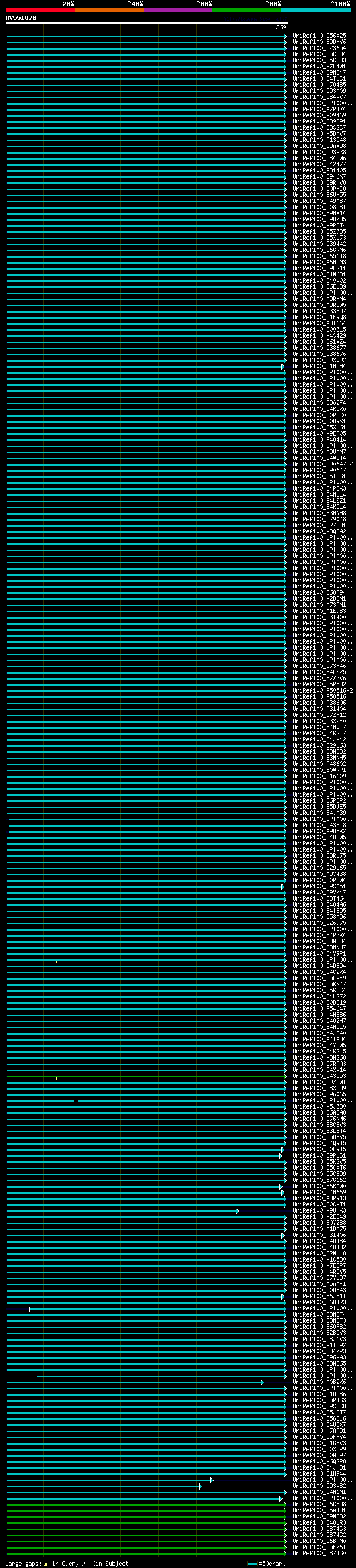Click the yellow Large gaps legend triangle

tap(46, 1563)
